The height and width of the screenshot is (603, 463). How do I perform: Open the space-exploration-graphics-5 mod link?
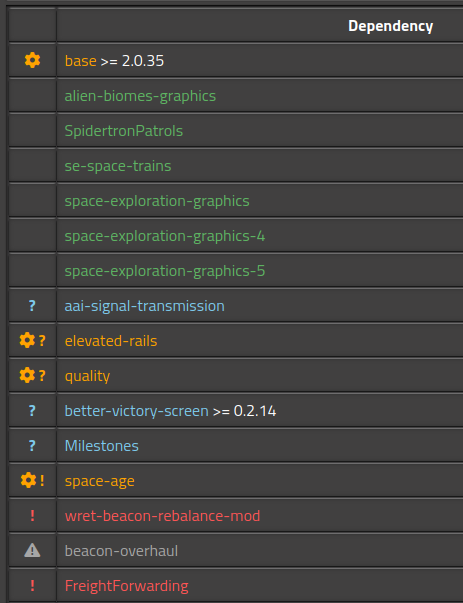click(165, 271)
